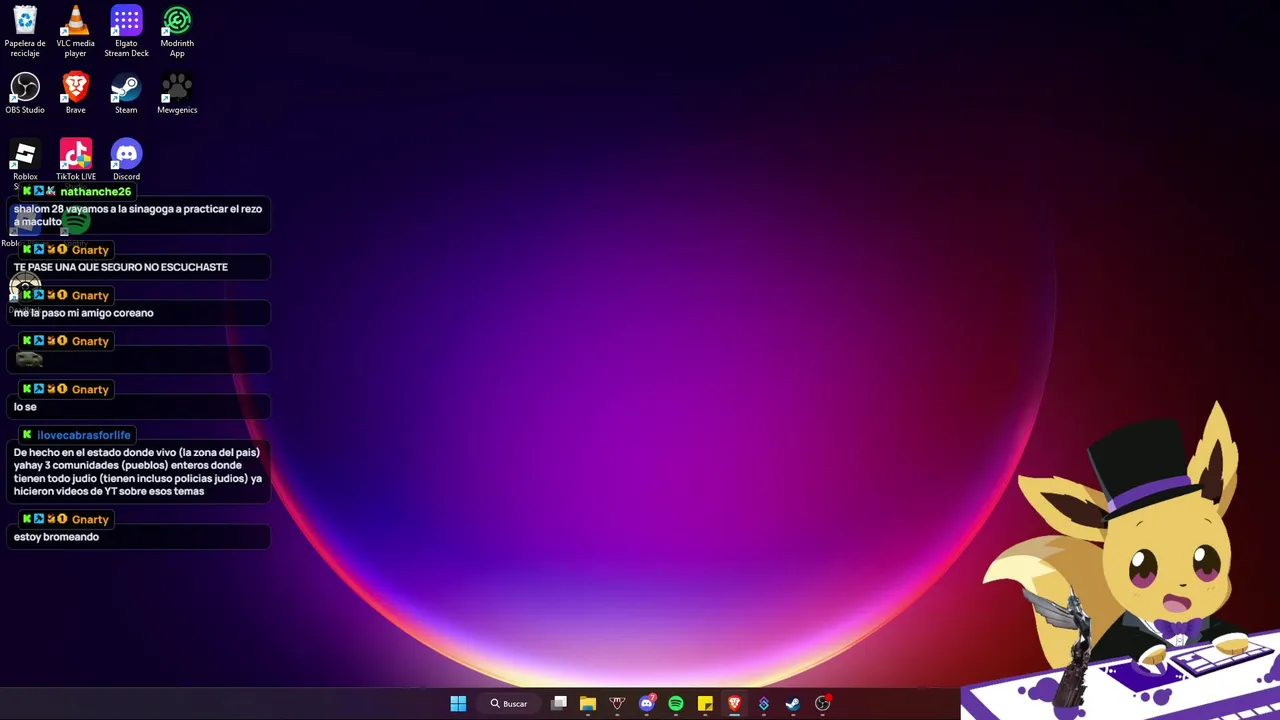Open the Modrinth App desktop shortcut
1280x720 pixels.
(x=177, y=31)
